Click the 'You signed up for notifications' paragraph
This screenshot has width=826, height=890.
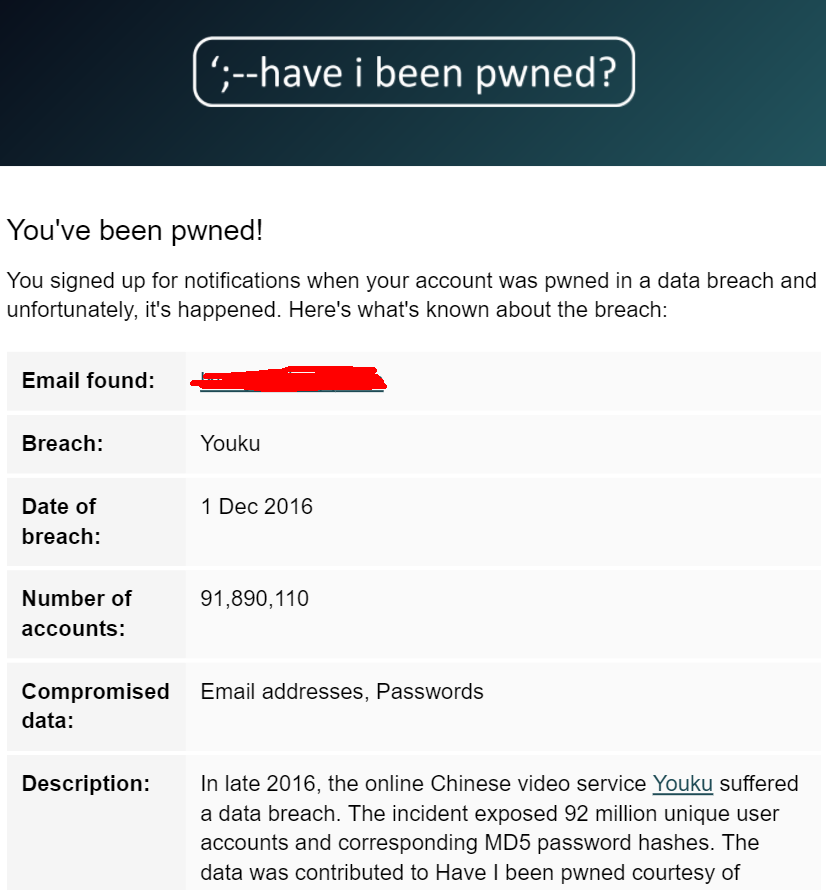pos(411,295)
